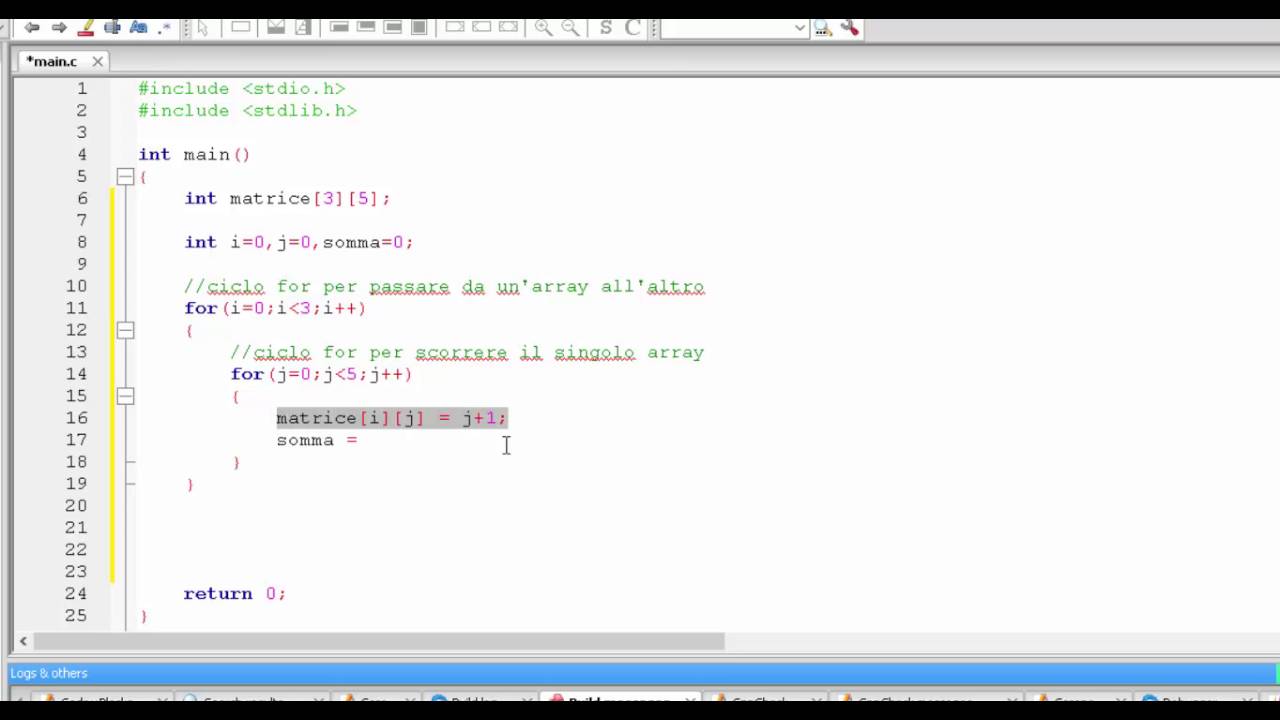This screenshot has height=720, width=1280.
Task: Click the 'int main()' line
Action: 194,154
